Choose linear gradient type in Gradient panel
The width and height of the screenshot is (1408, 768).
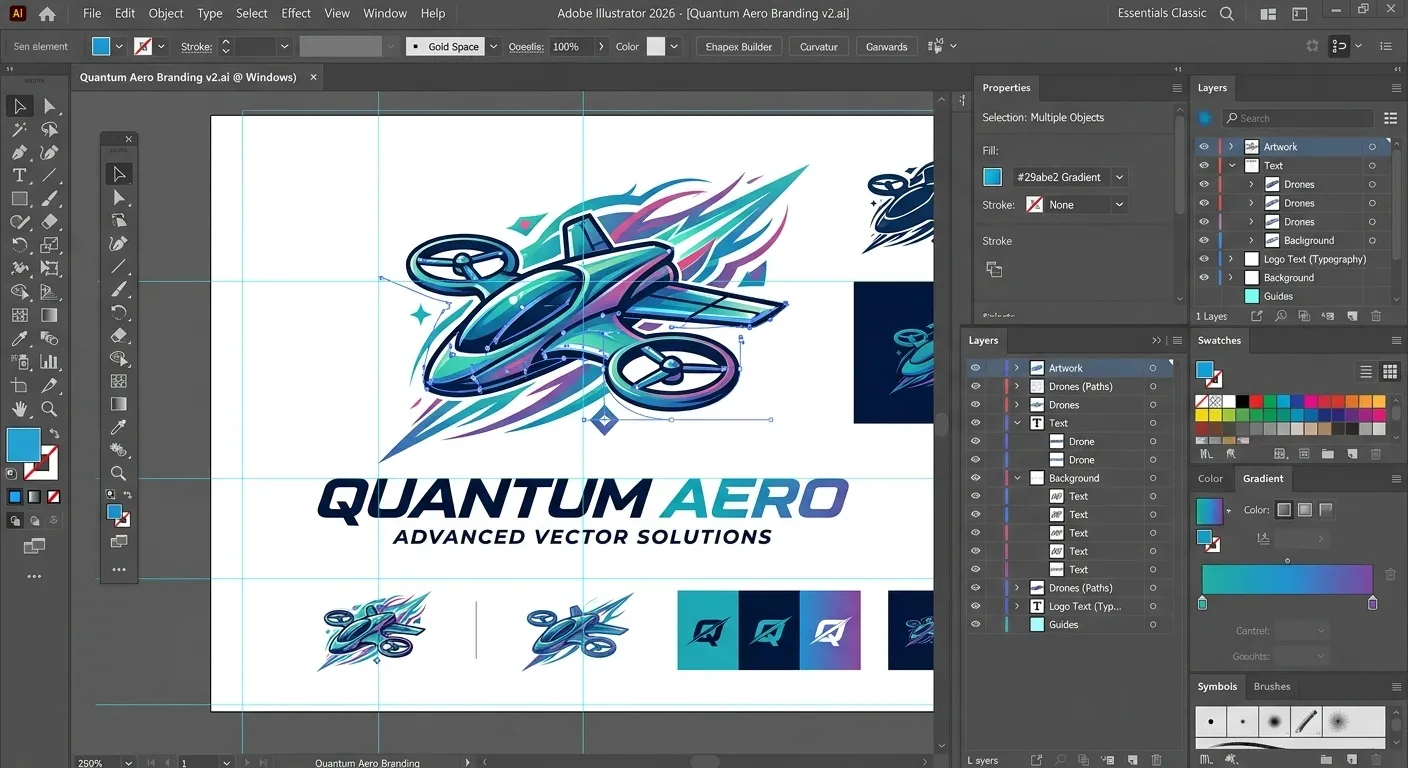pos(1284,510)
